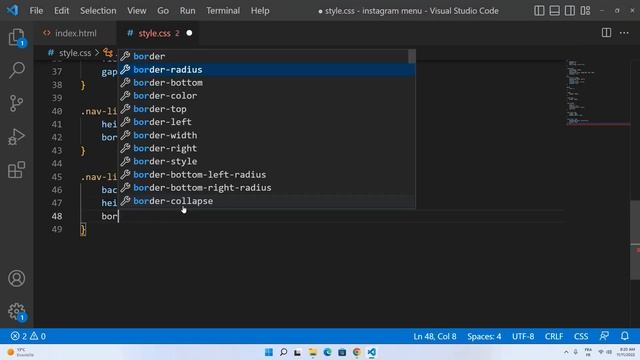This screenshot has width=640, height=360.
Task: Split the editor to the right
Action: coord(606,33)
